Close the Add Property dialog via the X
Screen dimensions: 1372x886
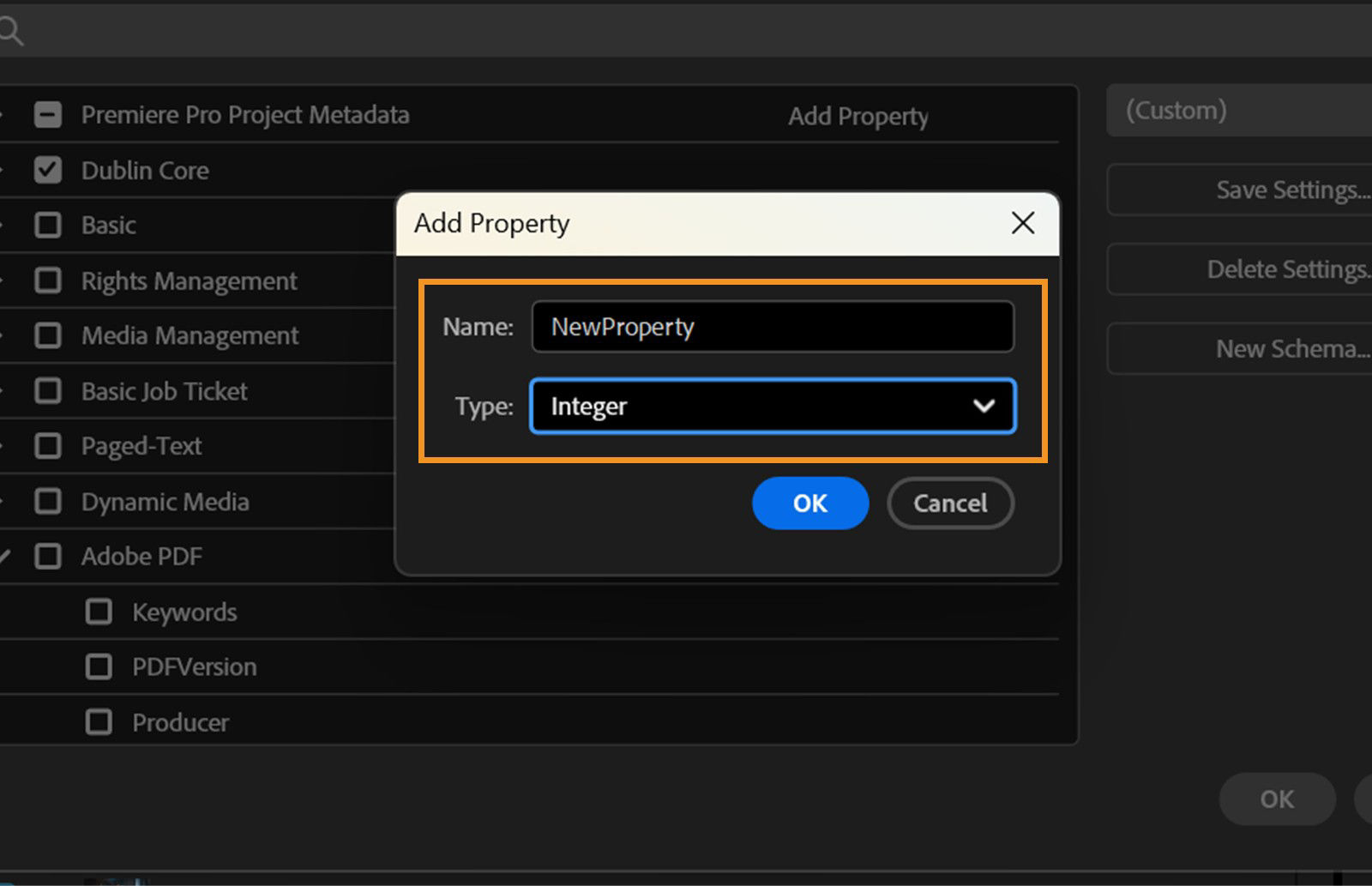[1022, 223]
